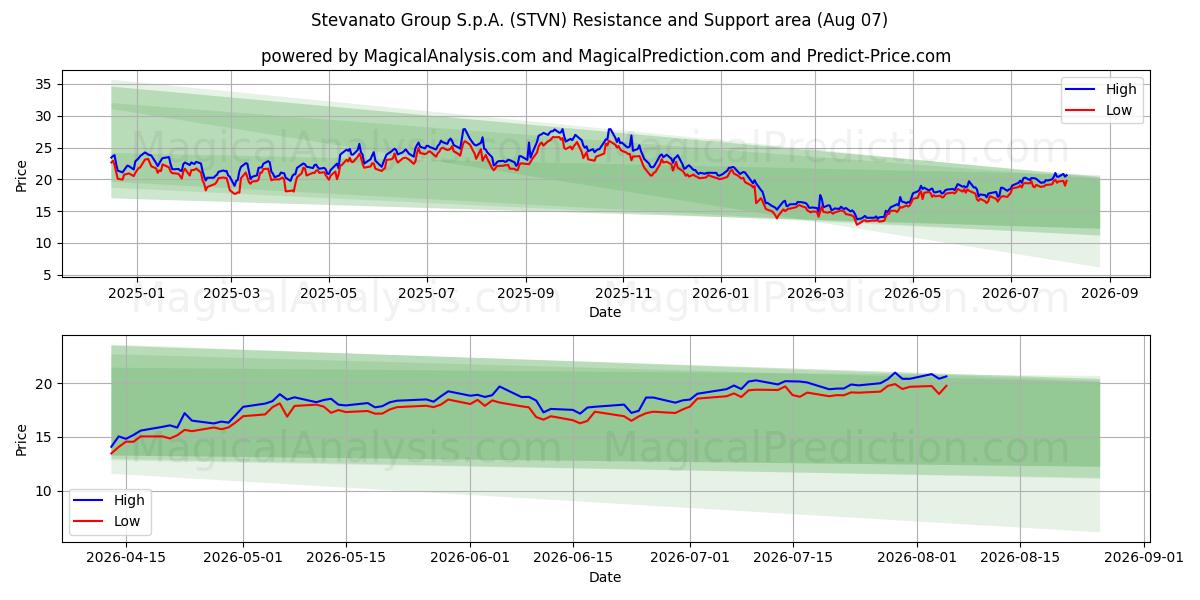Click the '2025-07' x-axis label

coord(427,292)
